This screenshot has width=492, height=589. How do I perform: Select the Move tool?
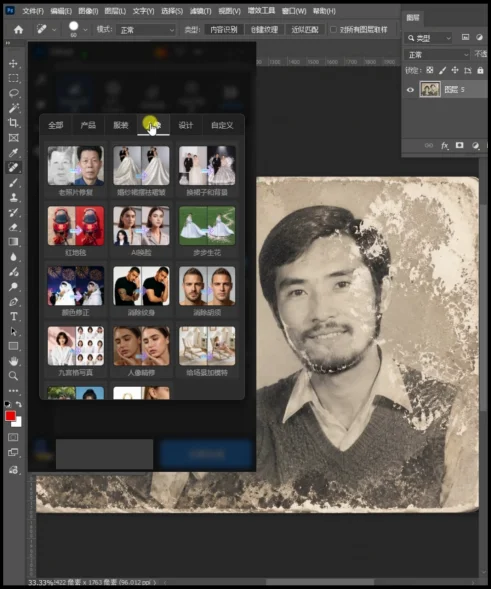click(14, 63)
